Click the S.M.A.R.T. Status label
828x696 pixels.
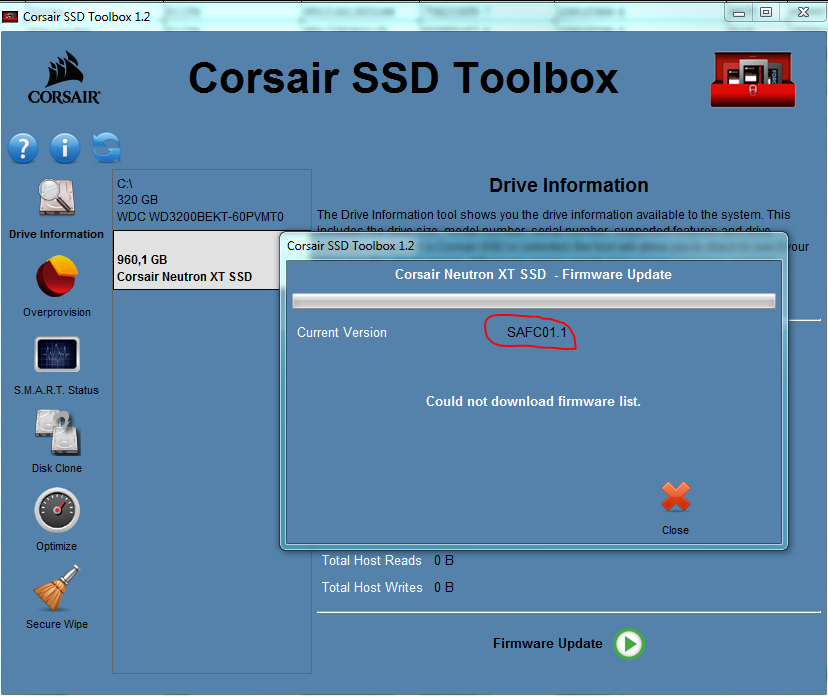coord(57,390)
